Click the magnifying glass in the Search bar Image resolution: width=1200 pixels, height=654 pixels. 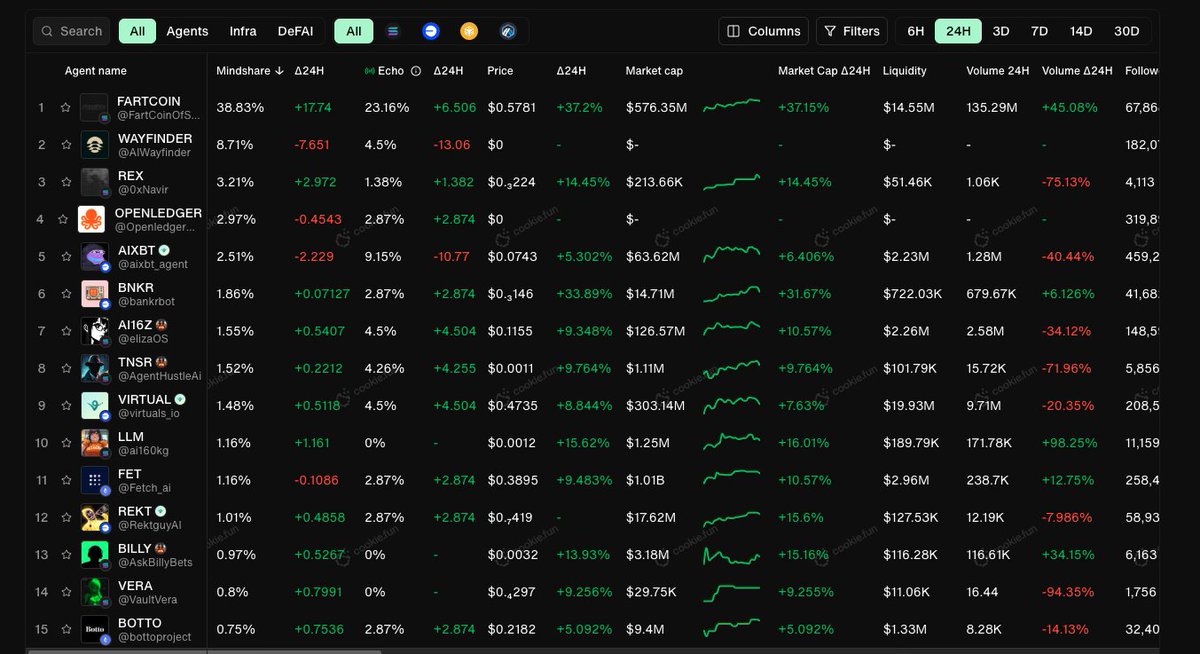click(45, 31)
